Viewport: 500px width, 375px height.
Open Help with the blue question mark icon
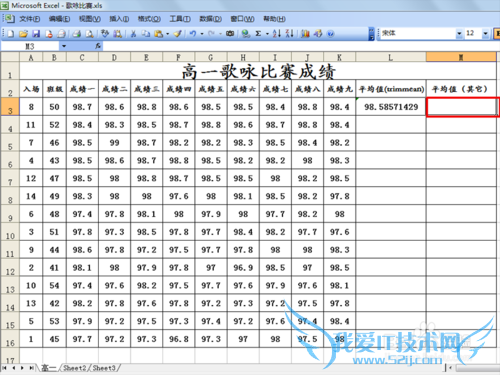(x=330, y=34)
